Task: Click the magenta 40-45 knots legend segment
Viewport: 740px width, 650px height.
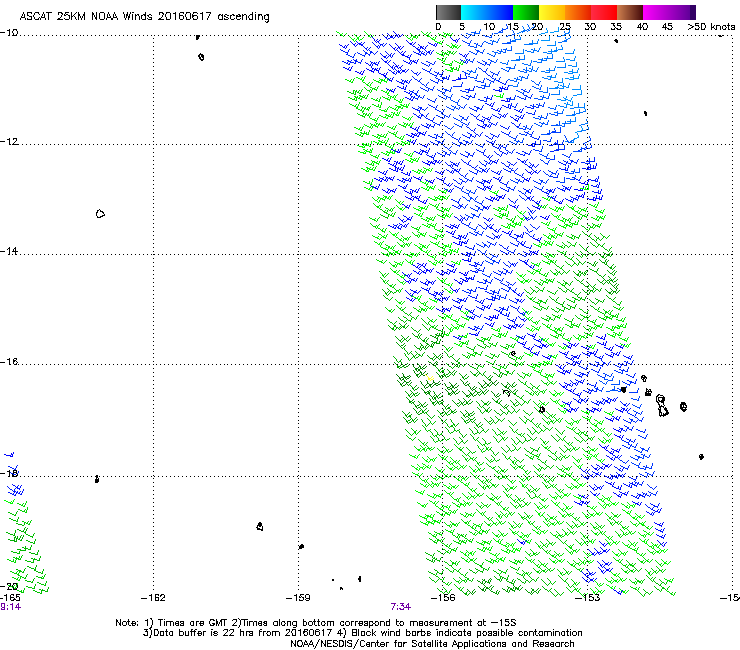Action: pyautogui.click(x=656, y=12)
